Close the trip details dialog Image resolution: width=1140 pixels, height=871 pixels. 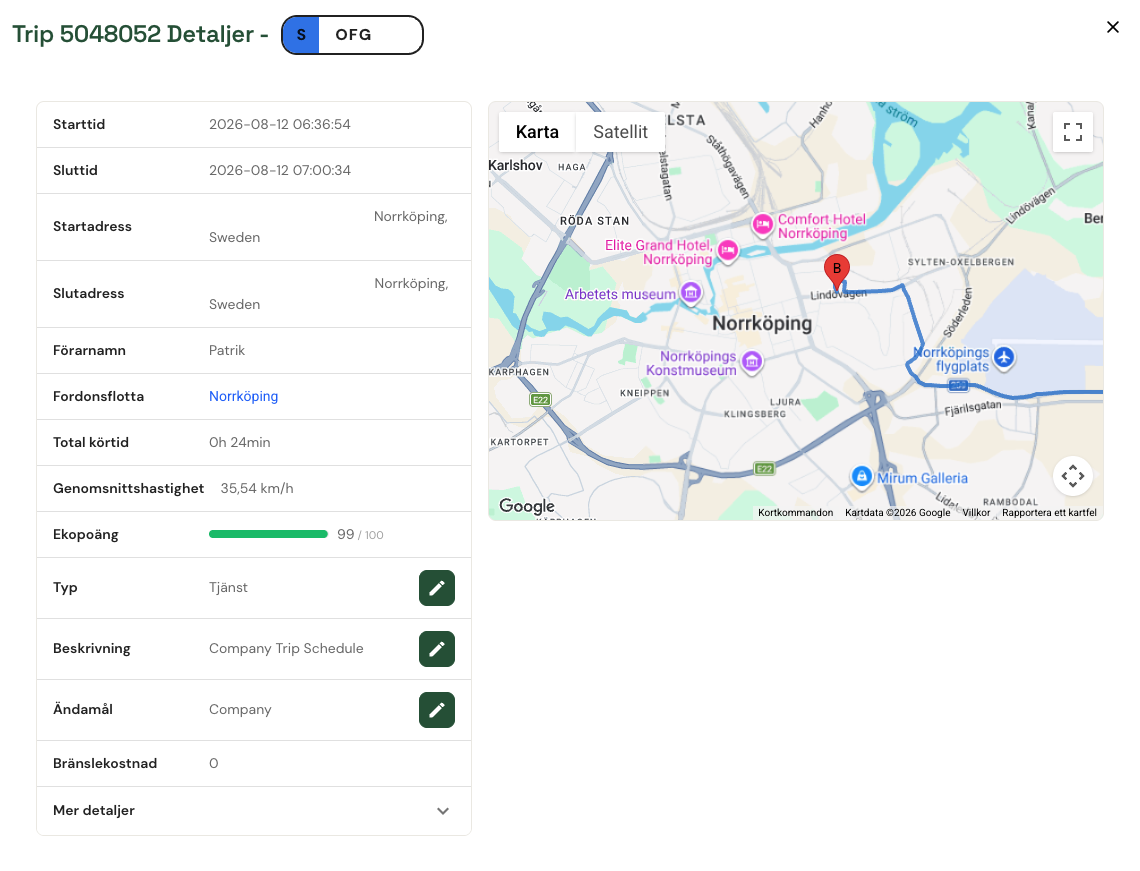click(x=1112, y=27)
